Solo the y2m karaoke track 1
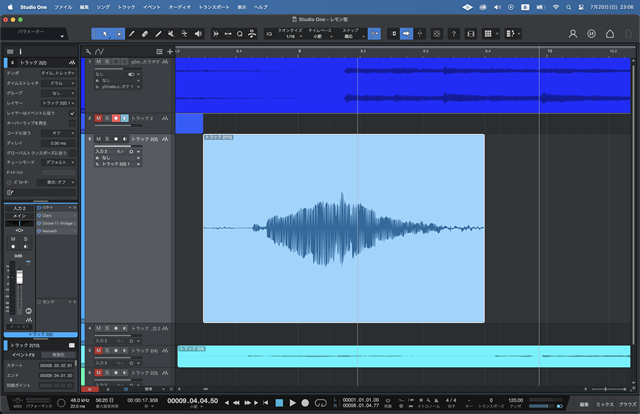Image resolution: width=640 pixels, height=414 pixels. click(x=107, y=62)
